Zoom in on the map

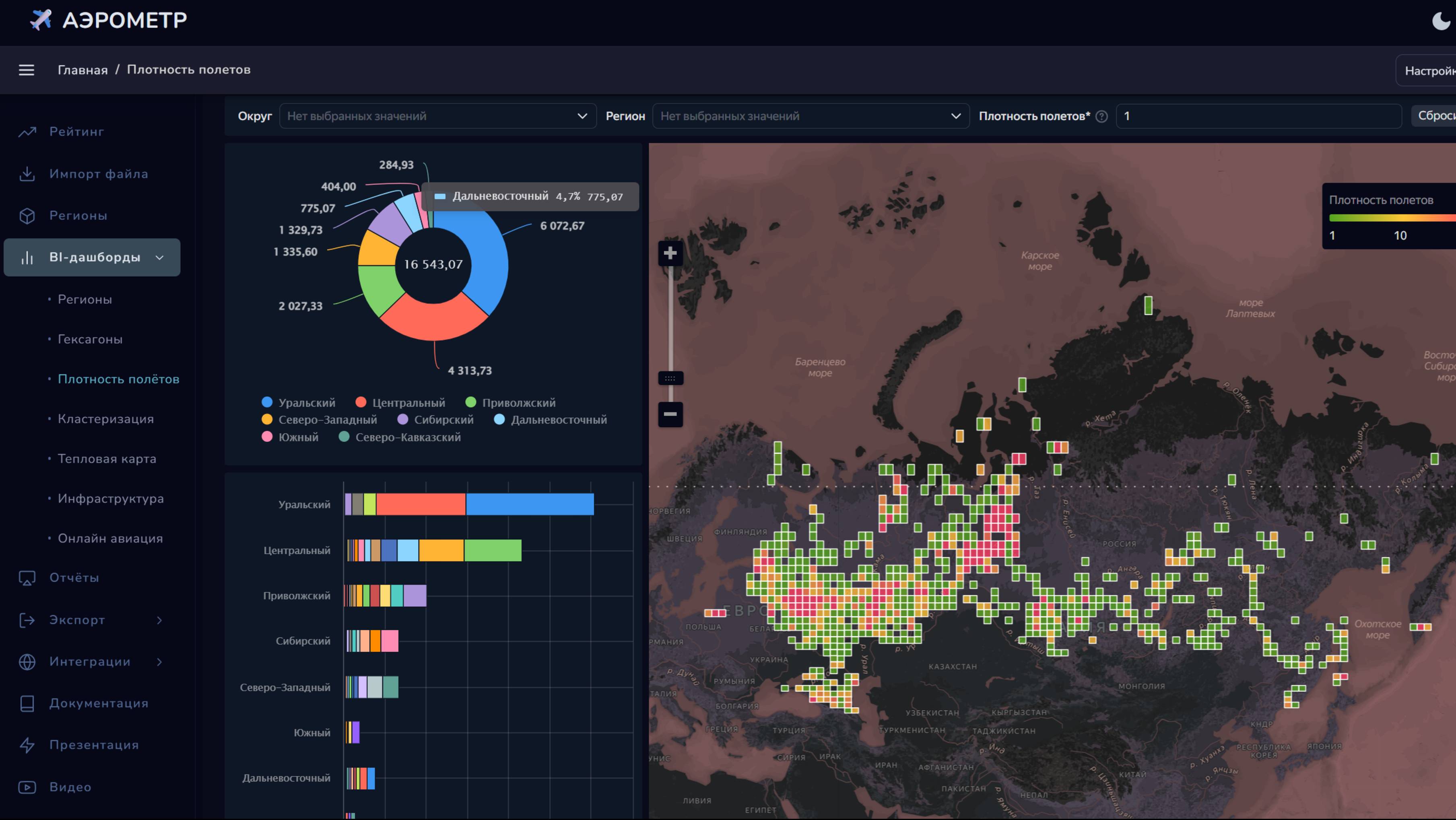tap(670, 253)
